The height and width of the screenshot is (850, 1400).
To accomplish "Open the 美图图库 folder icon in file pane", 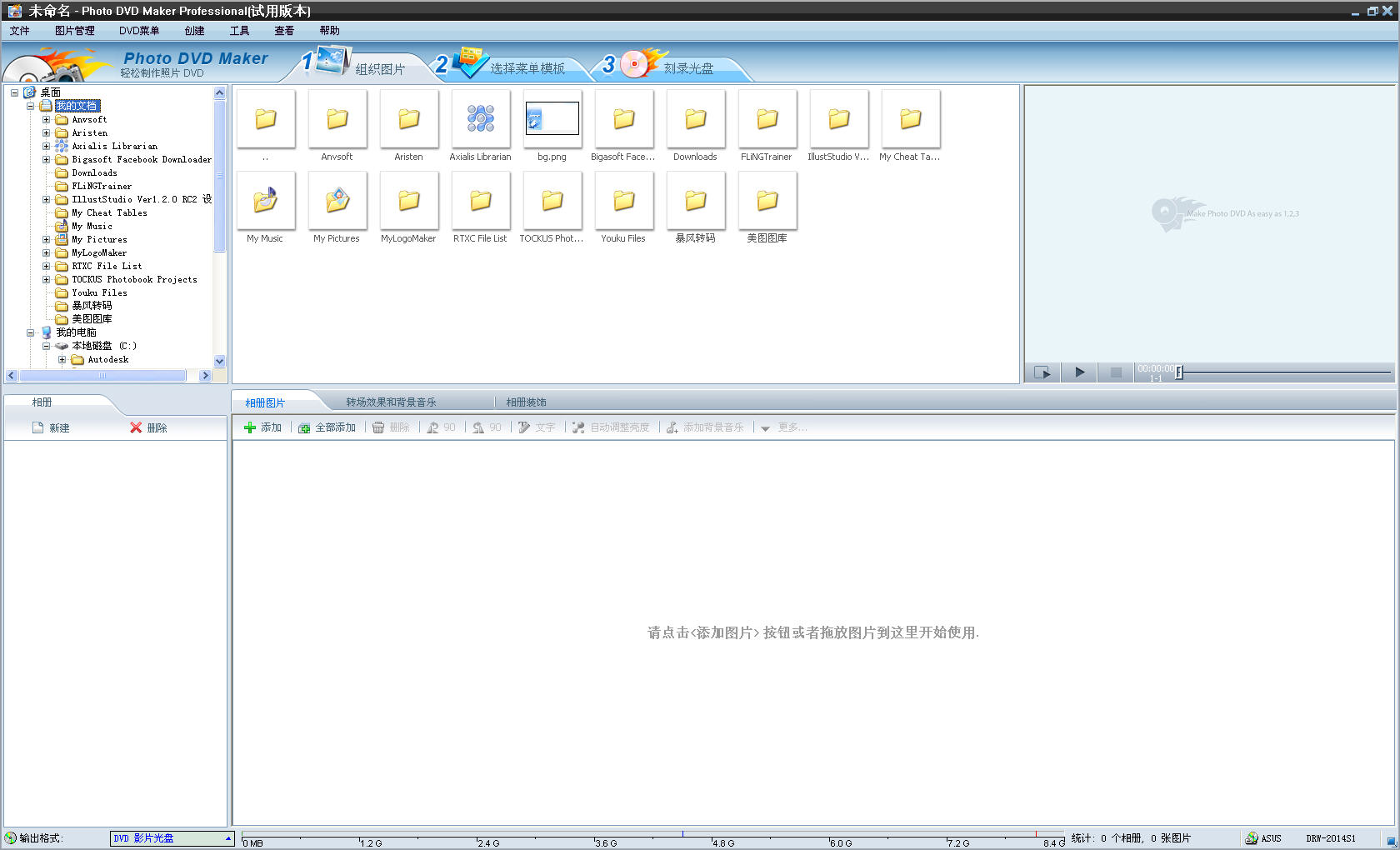I will coord(767,201).
